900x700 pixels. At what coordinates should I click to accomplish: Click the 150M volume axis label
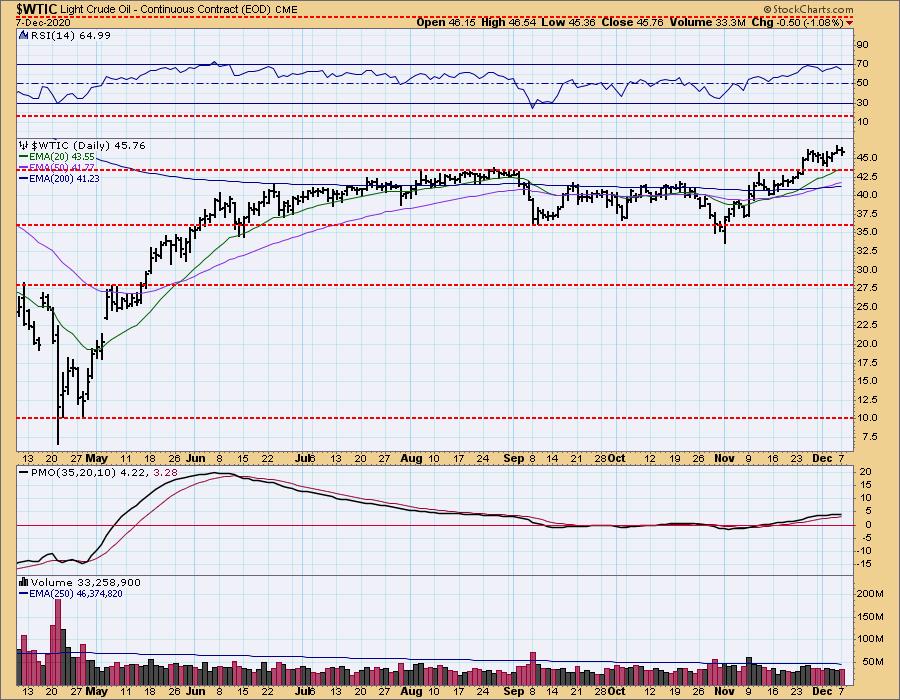[x=870, y=617]
